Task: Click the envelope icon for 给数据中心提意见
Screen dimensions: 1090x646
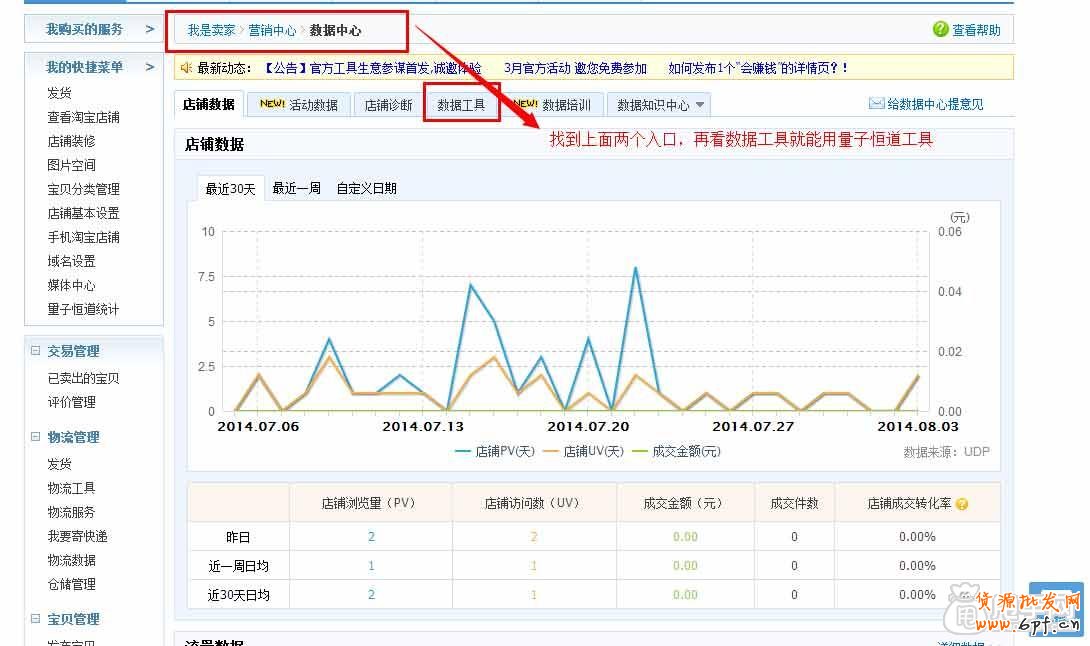Action: coord(876,104)
